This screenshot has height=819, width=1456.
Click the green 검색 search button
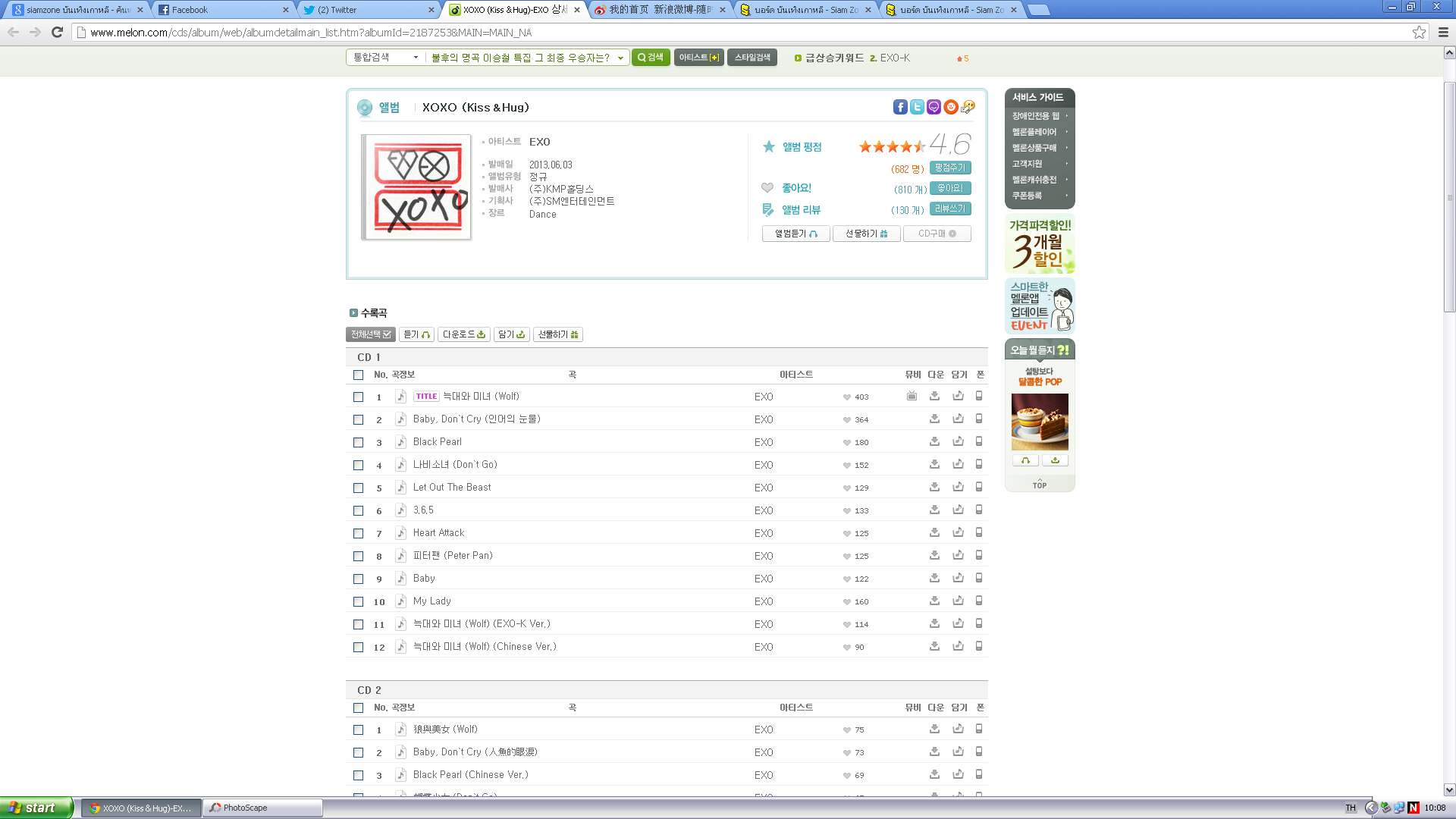tap(651, 58)
